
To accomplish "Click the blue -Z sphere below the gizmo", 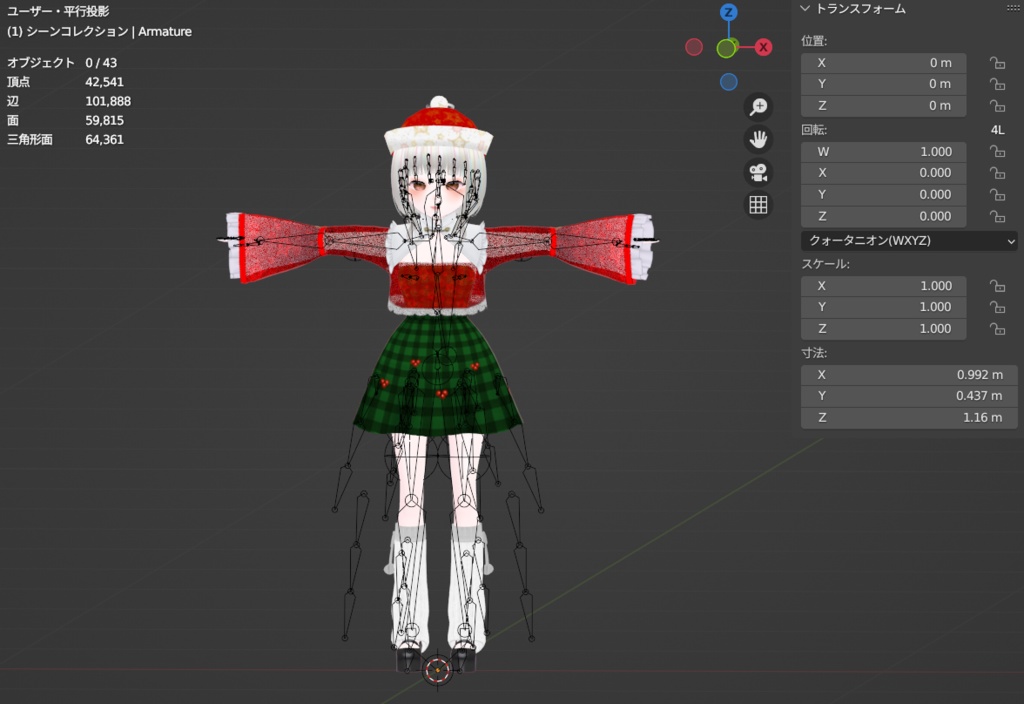I will pos(727,81).
